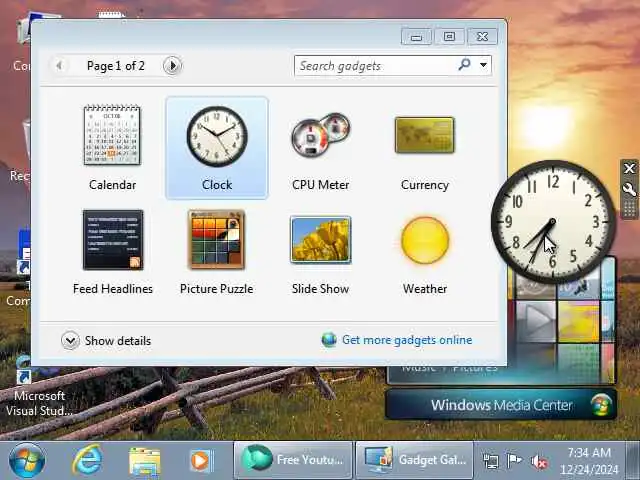
Task: Open the taskbar date and time
Action: [x=589, y=461]
